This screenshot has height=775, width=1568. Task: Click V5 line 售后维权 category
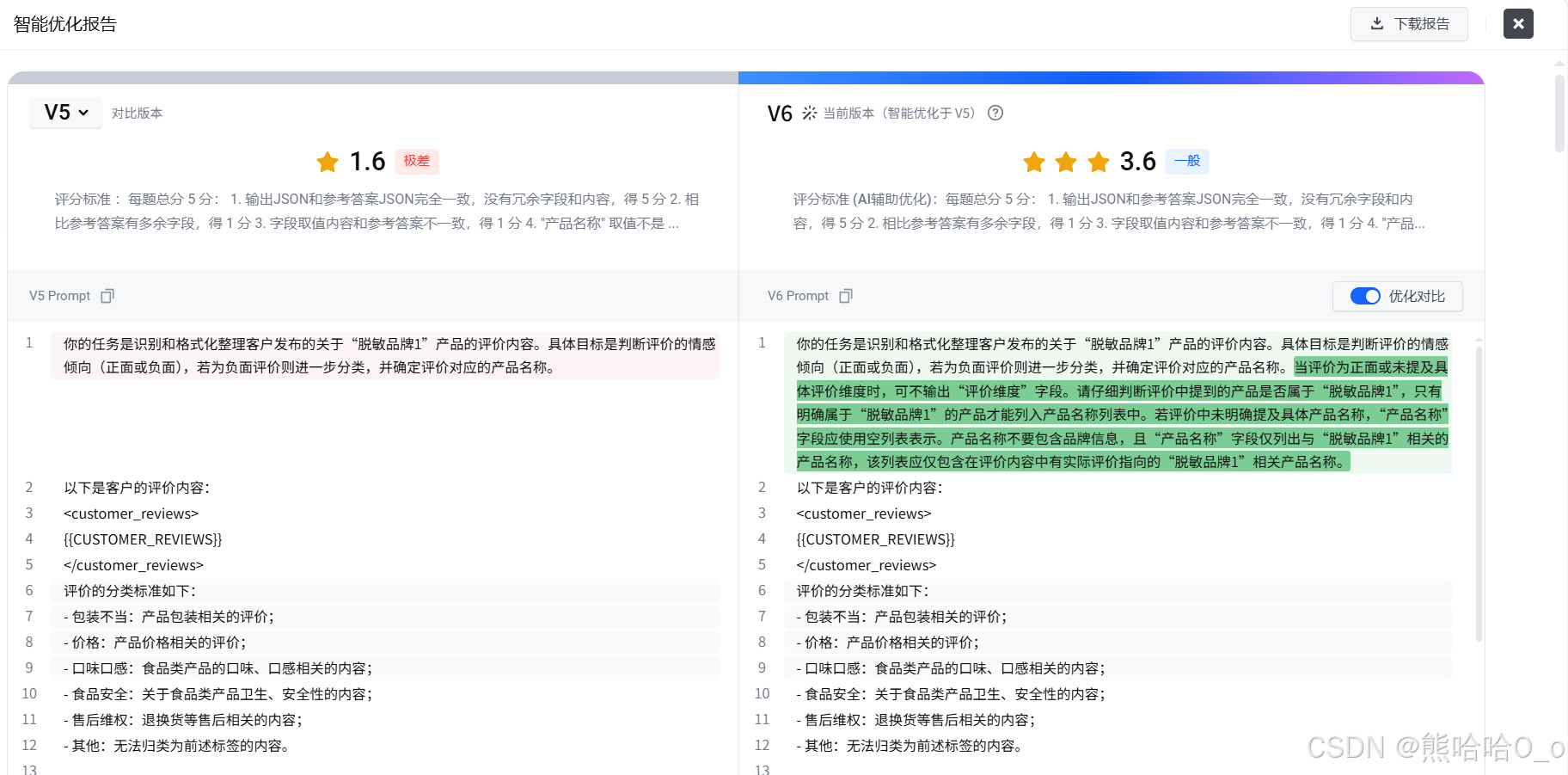(183, 720)
